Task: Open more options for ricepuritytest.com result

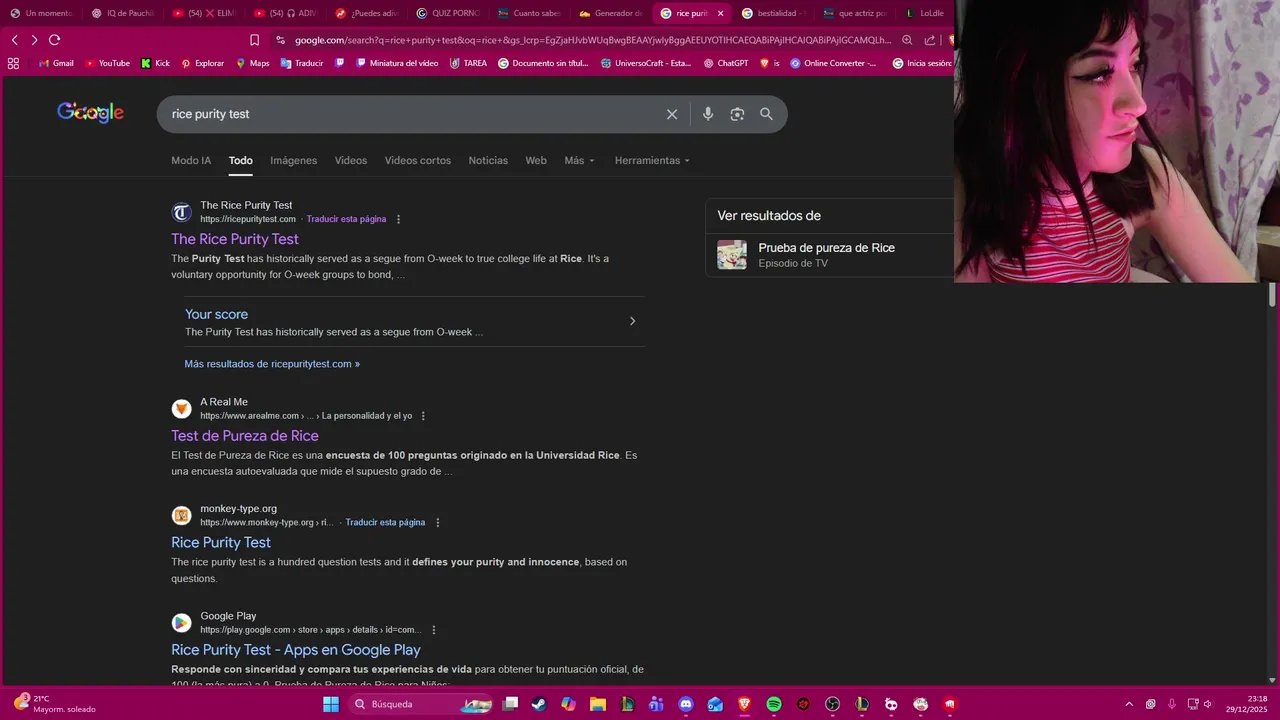Action: tap(398, 219)
